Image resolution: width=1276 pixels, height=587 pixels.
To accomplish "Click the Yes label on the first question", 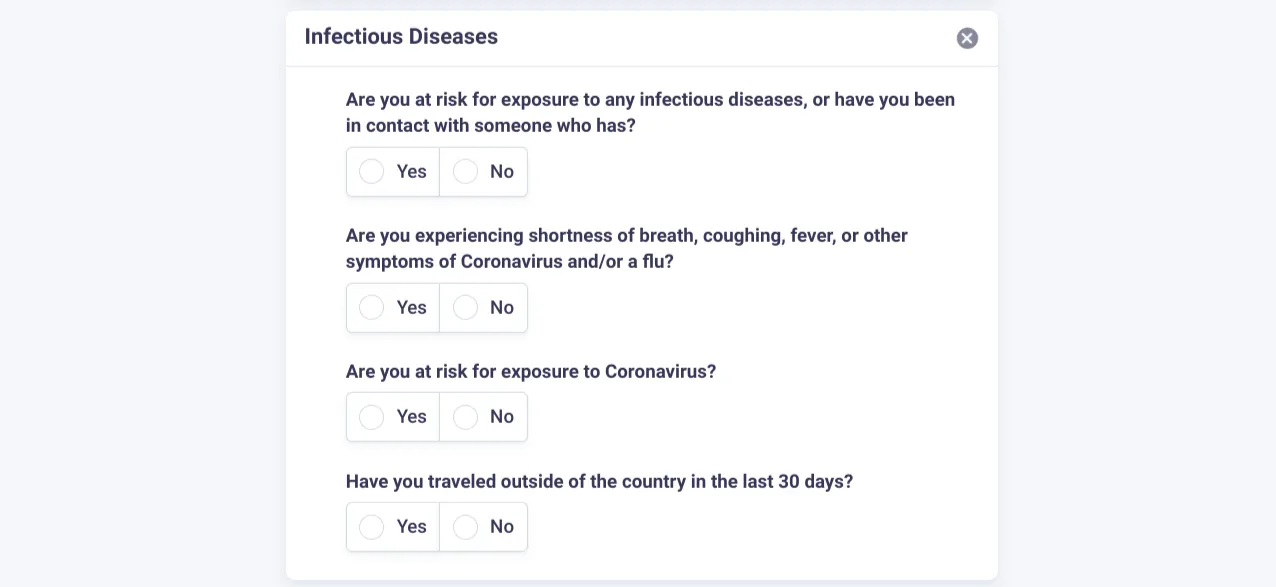I will [x=410, y=171].
